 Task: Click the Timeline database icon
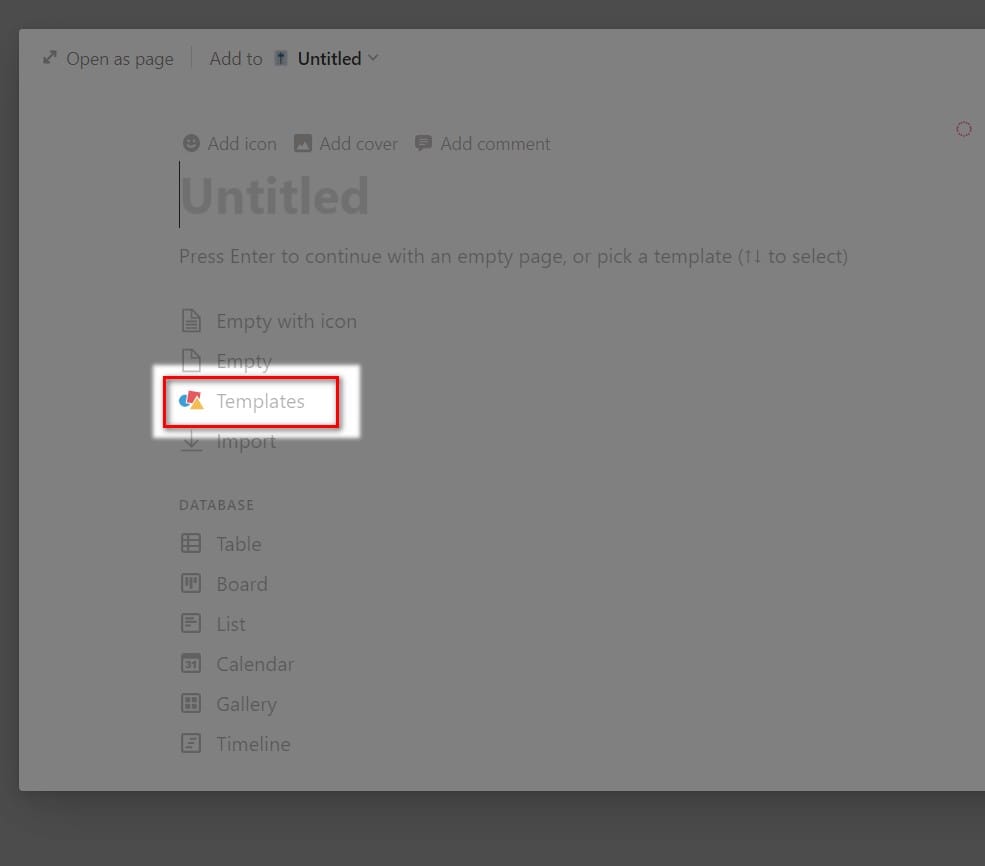click(x=191, y=744)
